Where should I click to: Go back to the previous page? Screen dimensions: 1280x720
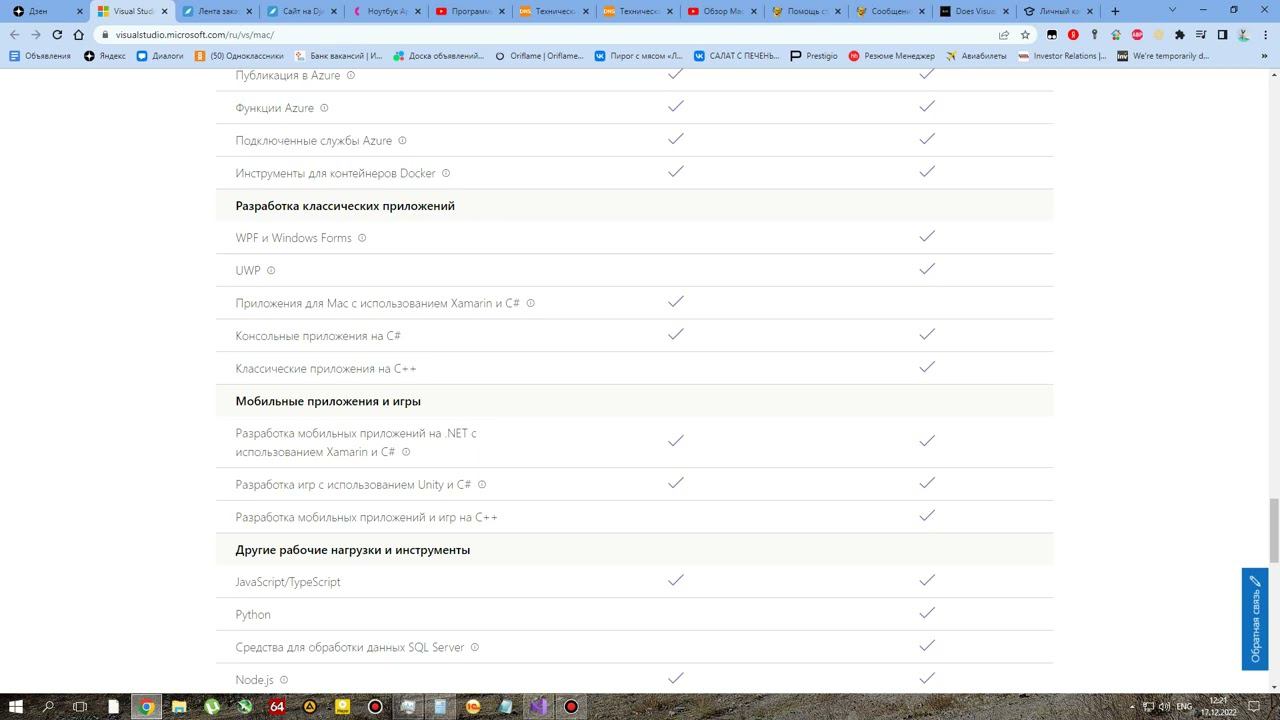click(14, 34)
